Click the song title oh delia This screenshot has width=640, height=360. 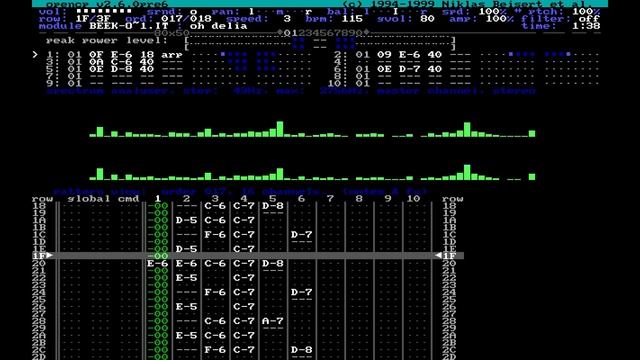218,26
